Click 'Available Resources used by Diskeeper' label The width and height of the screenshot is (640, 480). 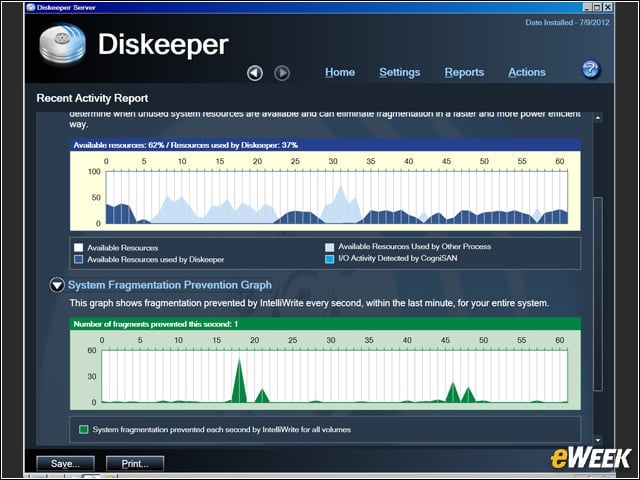[156, 260]
